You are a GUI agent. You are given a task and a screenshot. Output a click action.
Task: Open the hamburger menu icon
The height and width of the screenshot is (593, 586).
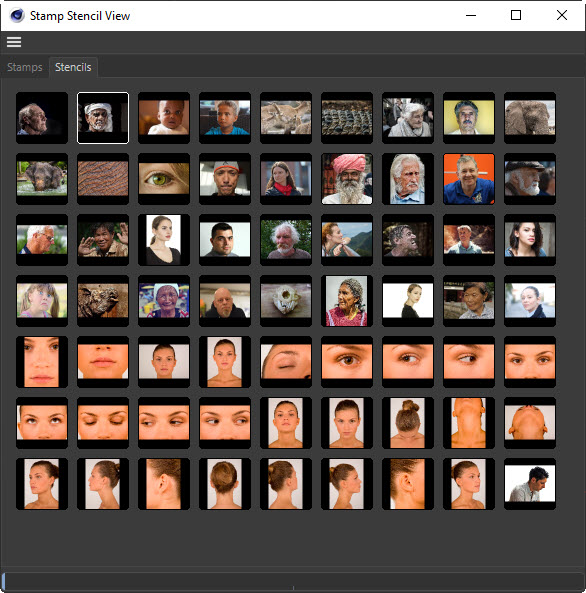14,42
